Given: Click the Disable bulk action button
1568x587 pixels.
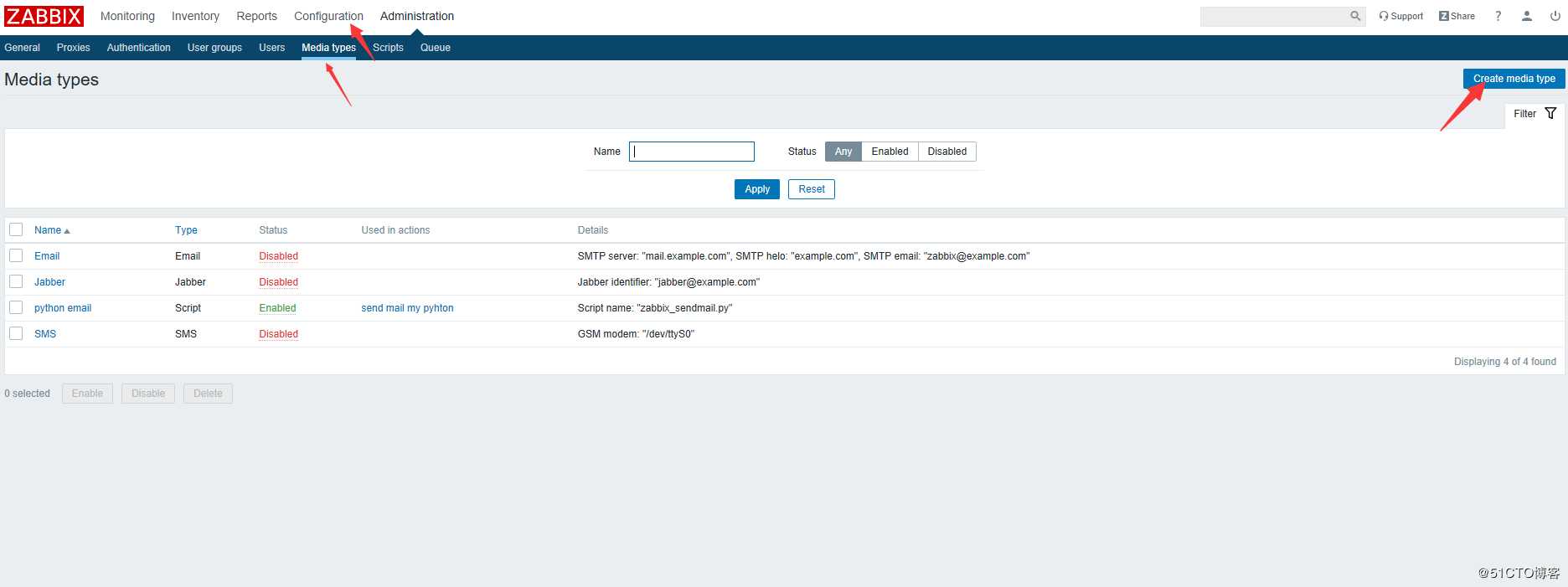Looking at the screenshot, I should (148, 394).
